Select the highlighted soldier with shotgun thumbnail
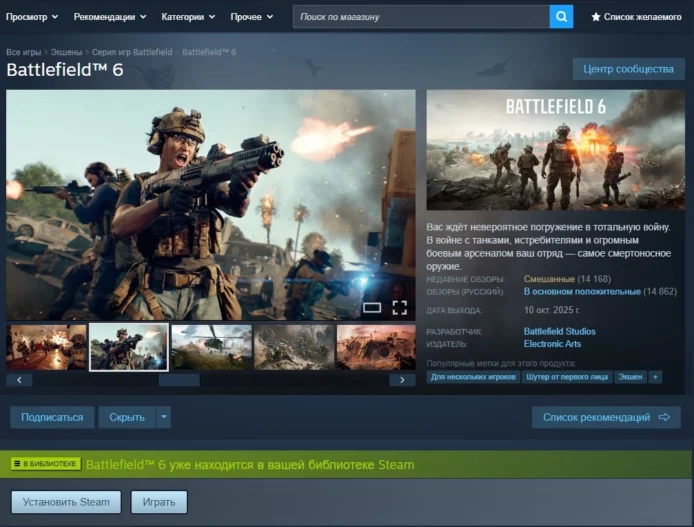The height and width of the screenshot is (527, 694). (129, 347)
